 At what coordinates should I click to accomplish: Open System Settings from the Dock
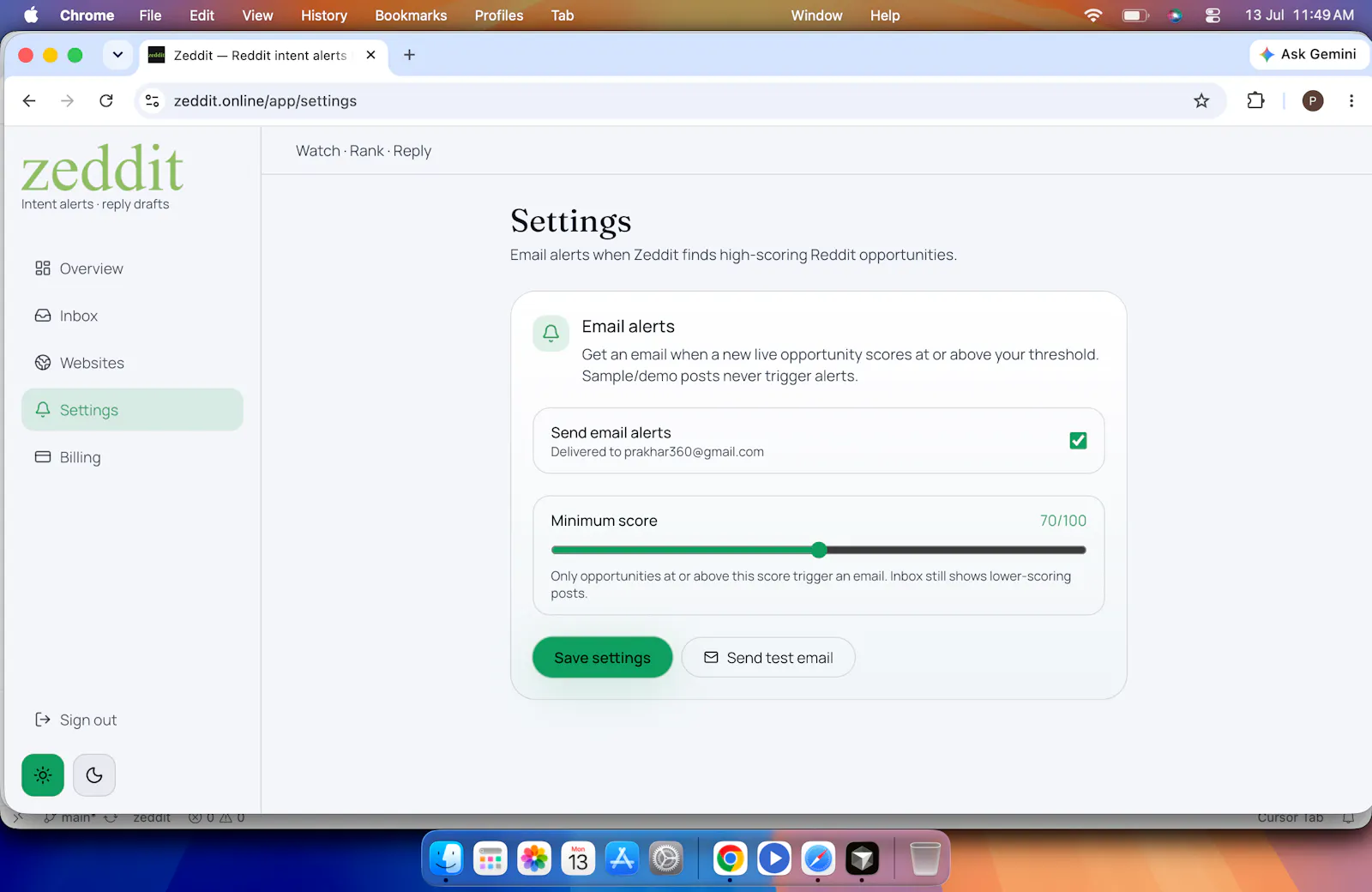pos(665,859)
